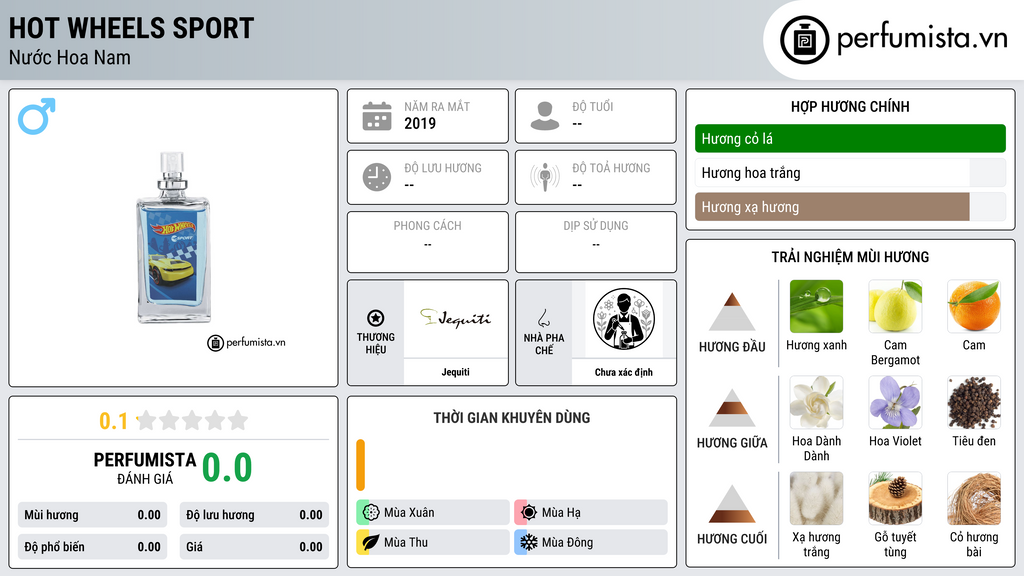Select the Gỗ tuyết tùng note image
1024x576 pixels.
click(895, 498)
